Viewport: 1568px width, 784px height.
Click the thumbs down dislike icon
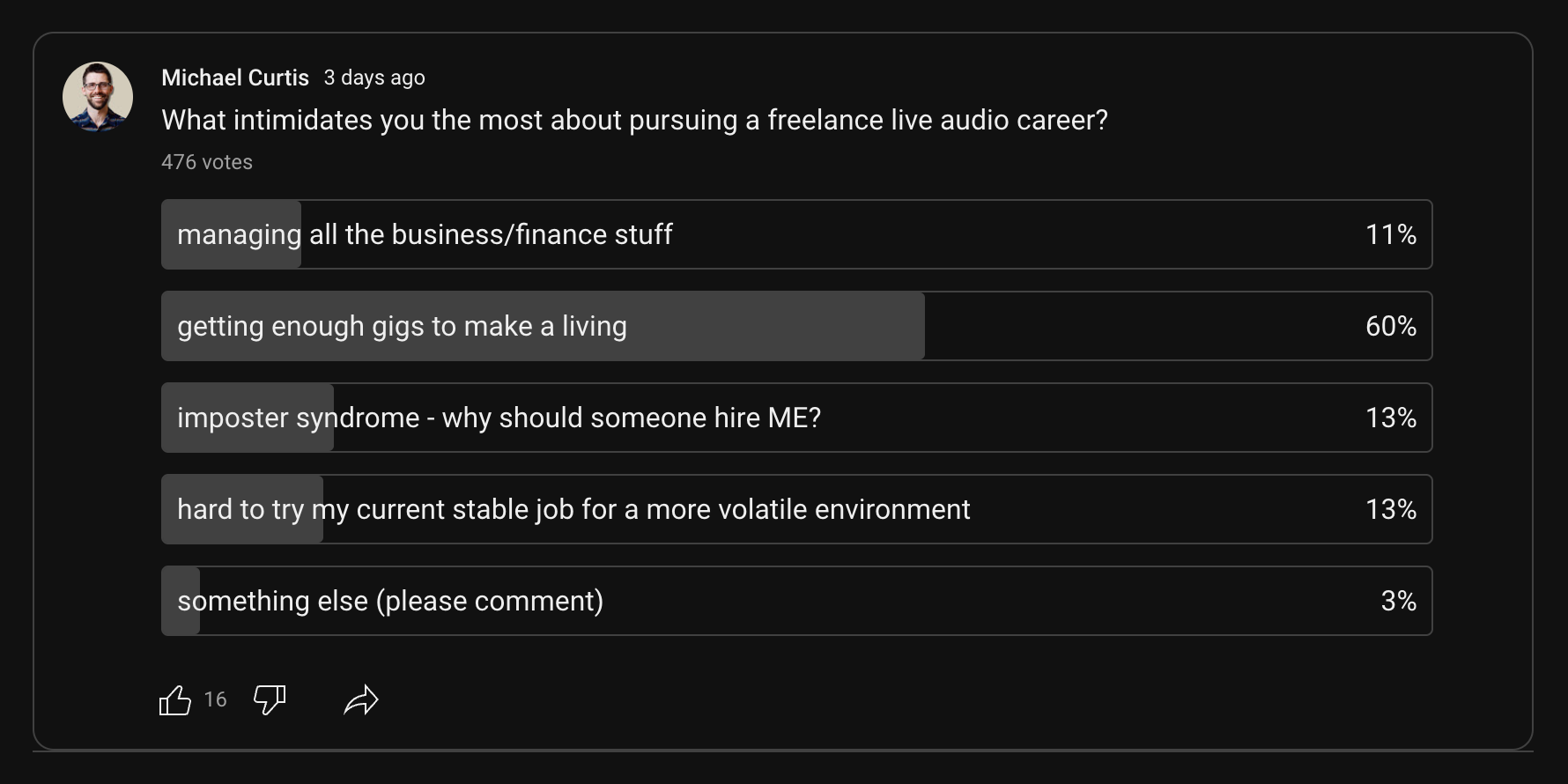point(270,700)
